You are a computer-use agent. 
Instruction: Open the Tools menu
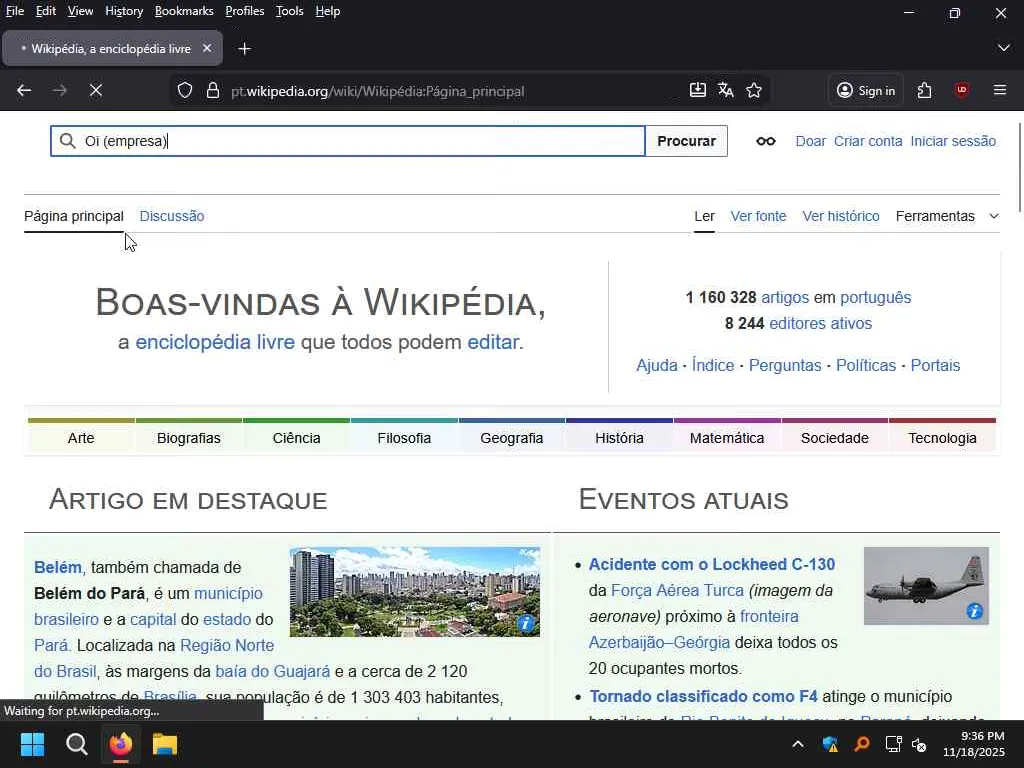[x=289, y=11]
